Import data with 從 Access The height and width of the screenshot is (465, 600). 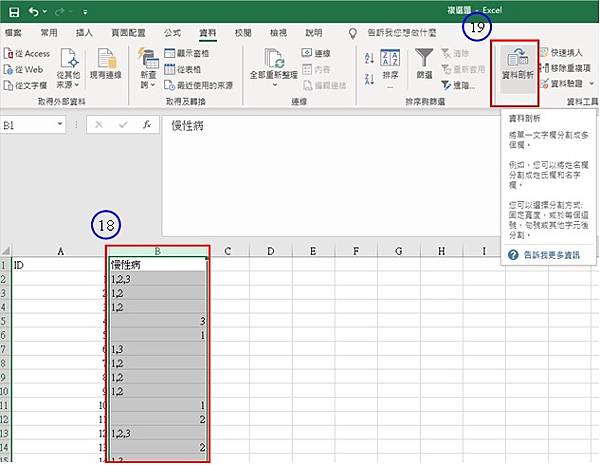pos(27,54)
